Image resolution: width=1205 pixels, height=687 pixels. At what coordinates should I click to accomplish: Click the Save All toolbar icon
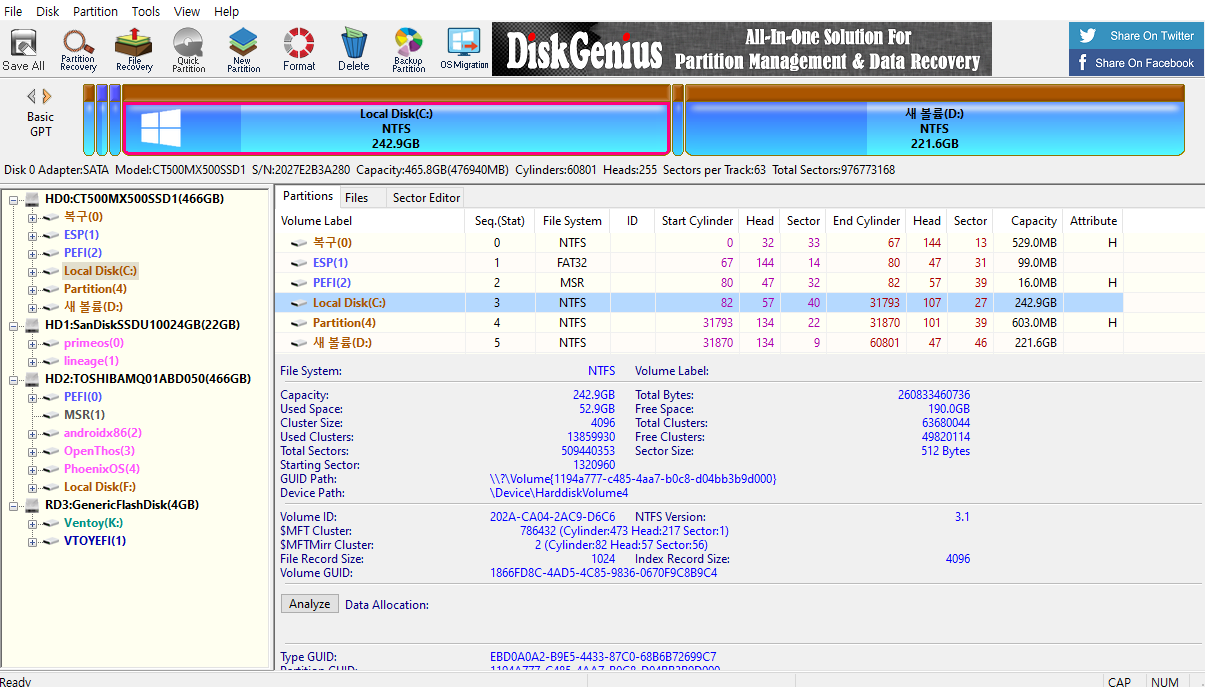click(23, 50)
